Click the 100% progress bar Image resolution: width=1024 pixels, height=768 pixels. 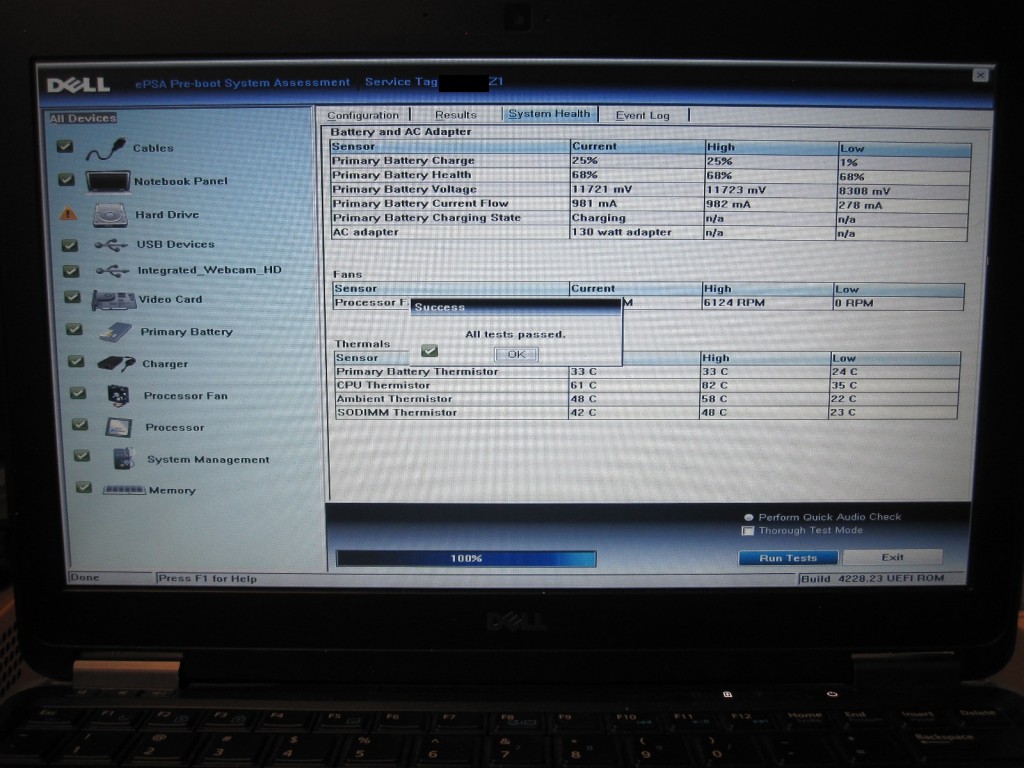[466, 558]
